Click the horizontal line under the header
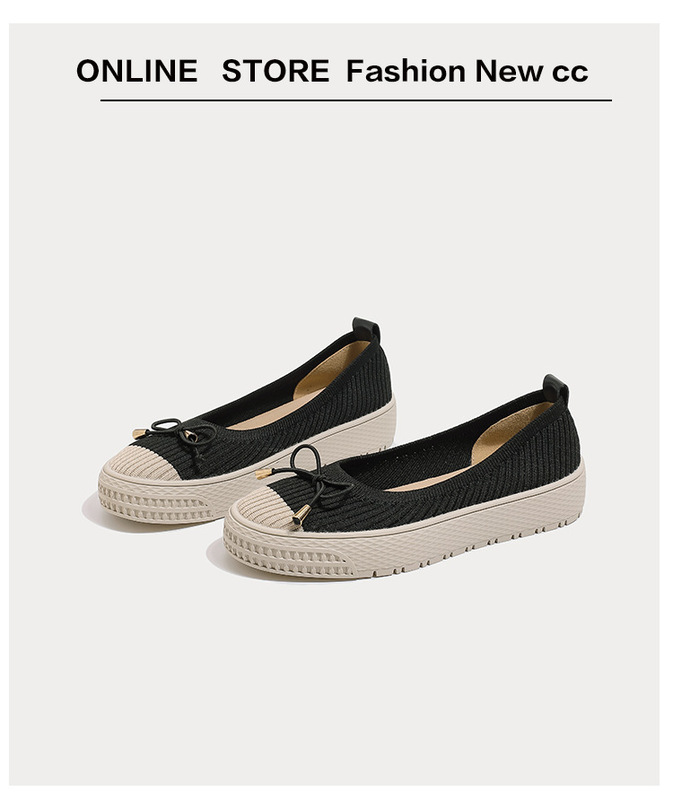Viewport: 673px width, 800px height. 356,101
